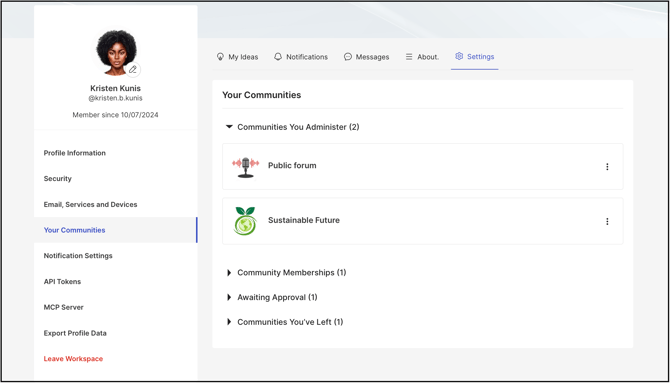Switch to Messages tab
The width and height of the screenshot is (670, 383).
point(367,57)
